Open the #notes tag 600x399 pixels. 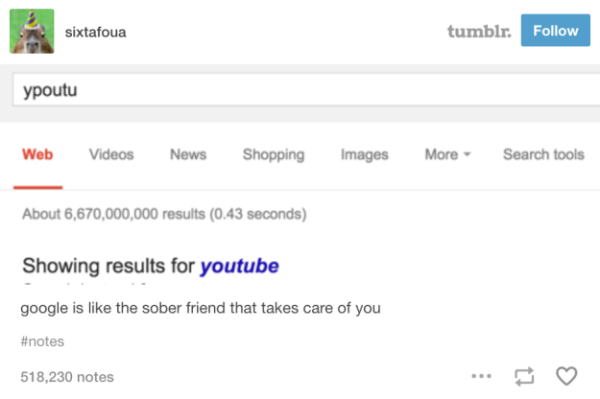pos(42,341)
